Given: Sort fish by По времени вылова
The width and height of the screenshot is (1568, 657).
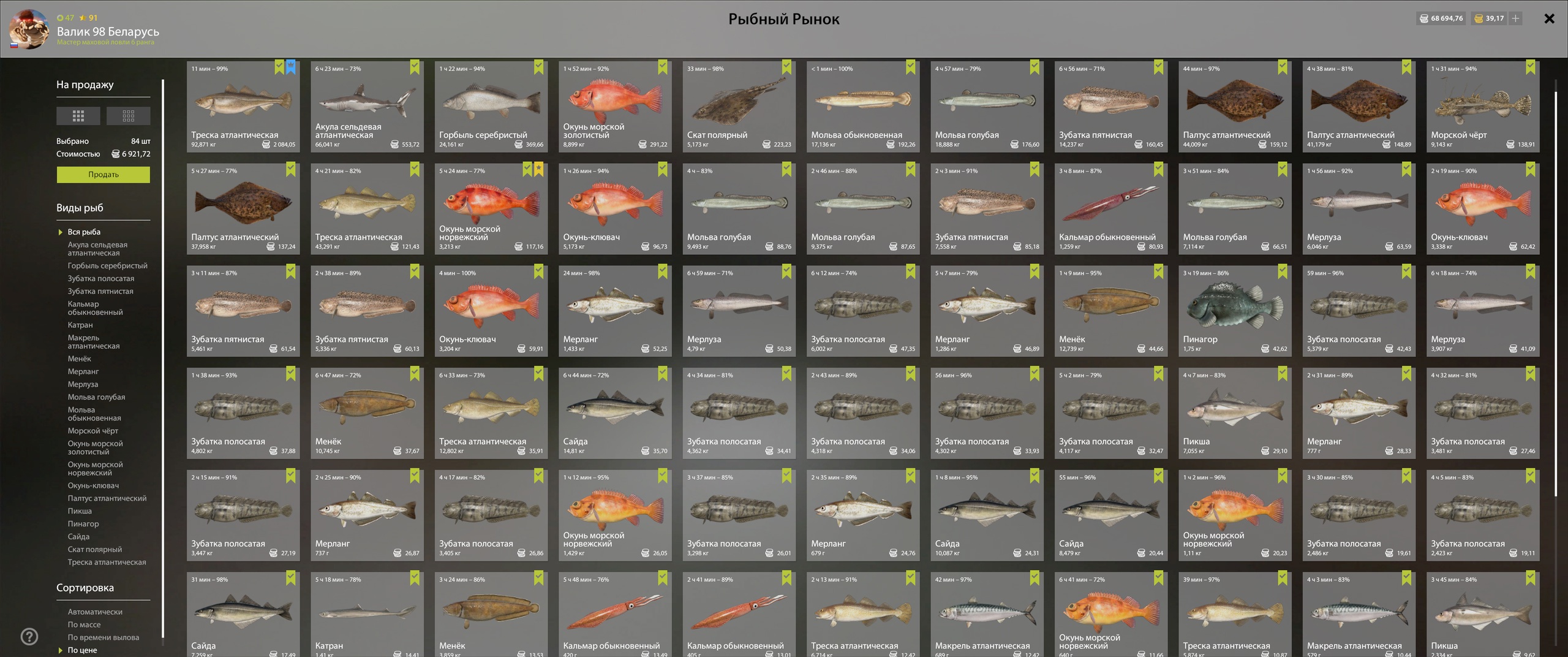Looking at the screenshot, I should (x=103, y=637).
